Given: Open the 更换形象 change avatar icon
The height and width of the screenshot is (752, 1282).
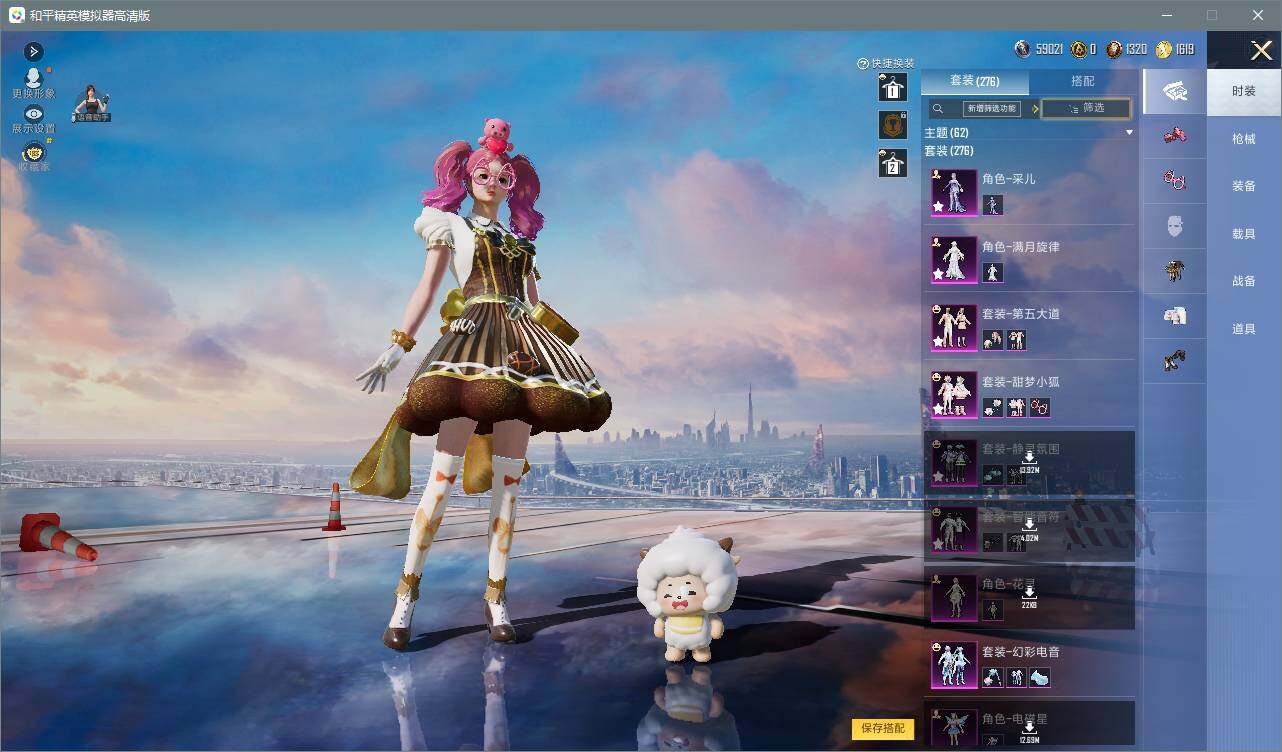Looking at the screenshot, I should (33, 78).
